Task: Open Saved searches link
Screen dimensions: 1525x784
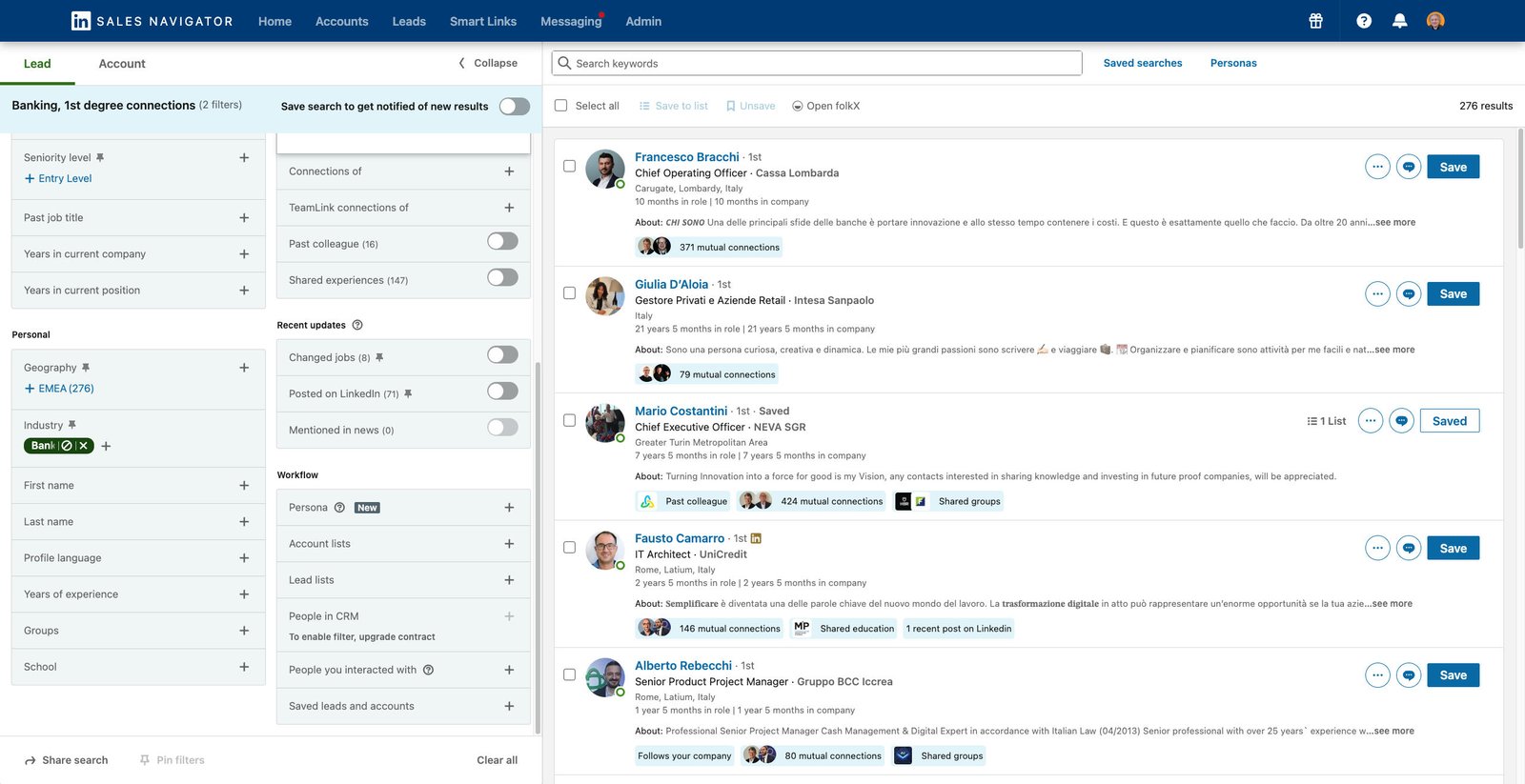Action: pos(1143,63)
